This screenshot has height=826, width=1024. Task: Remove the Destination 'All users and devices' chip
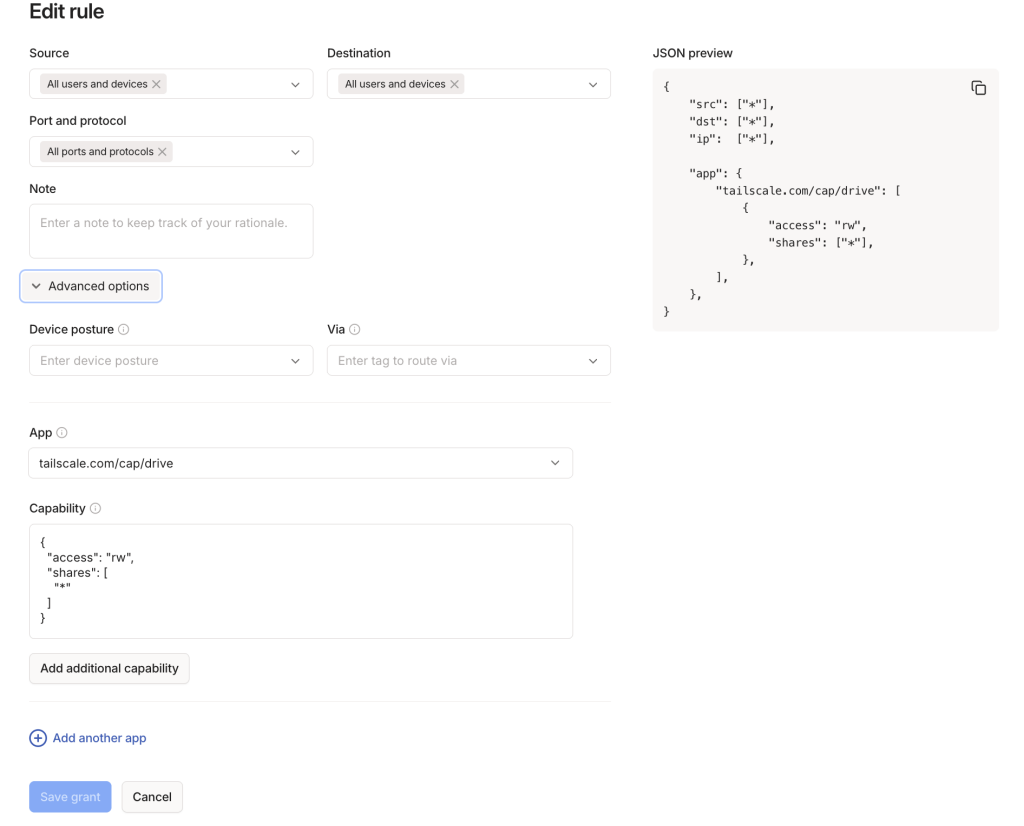click(x=455, y=84)
